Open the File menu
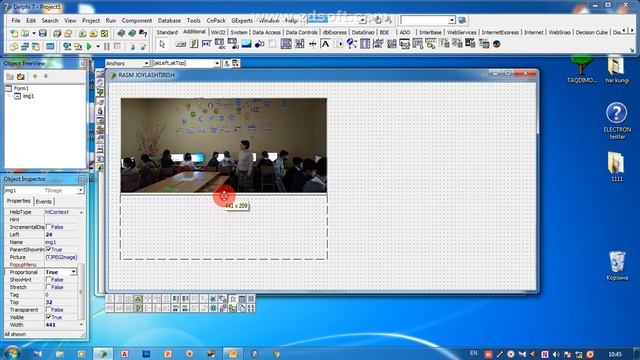Screen dimensions: 640x360 tap(16, 20)
